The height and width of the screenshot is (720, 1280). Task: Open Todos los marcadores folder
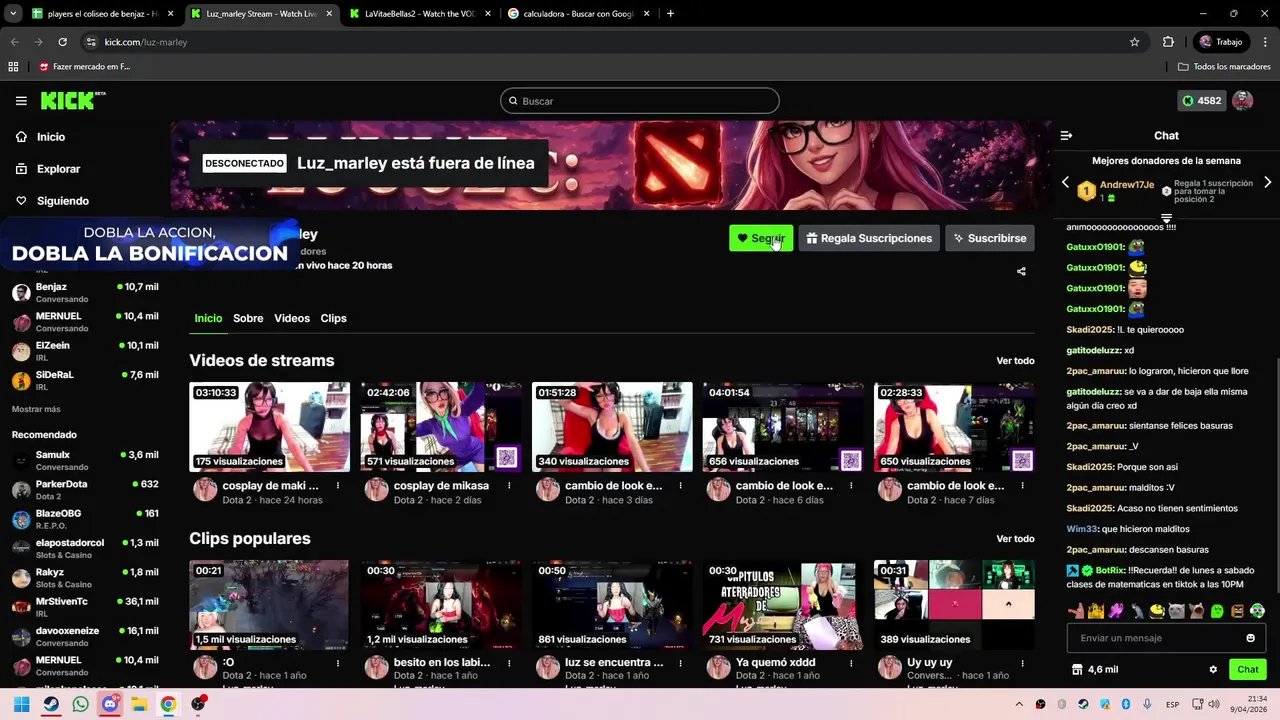[x=1224, y=67]
